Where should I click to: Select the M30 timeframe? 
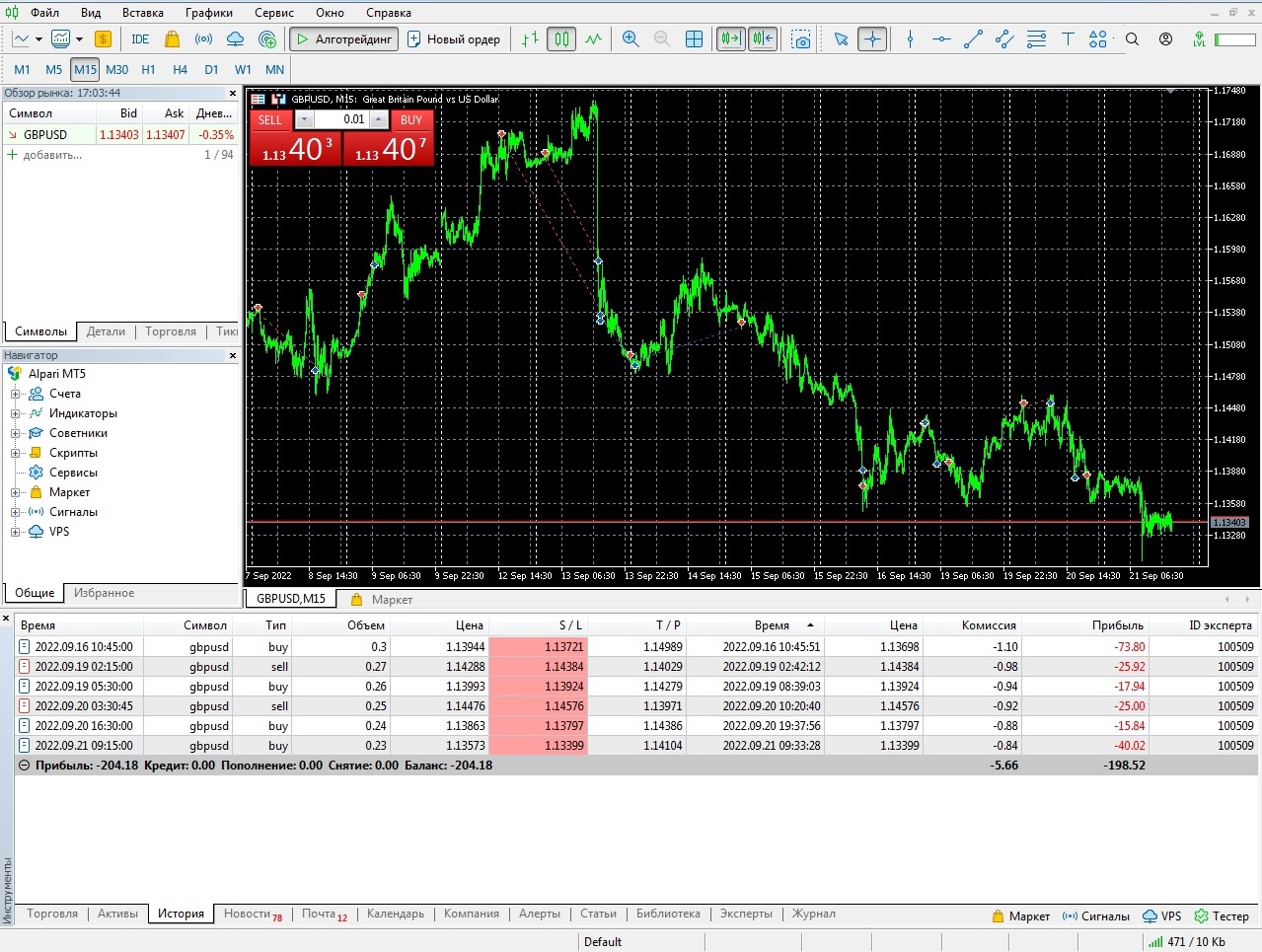click(x=116, y=70)
